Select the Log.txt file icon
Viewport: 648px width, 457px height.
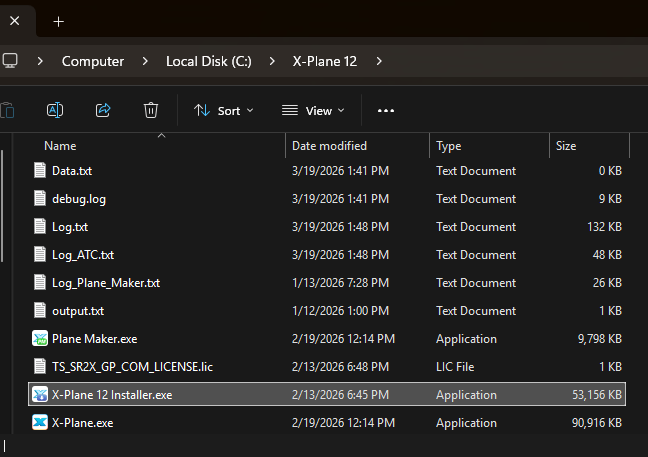point(40,226)
